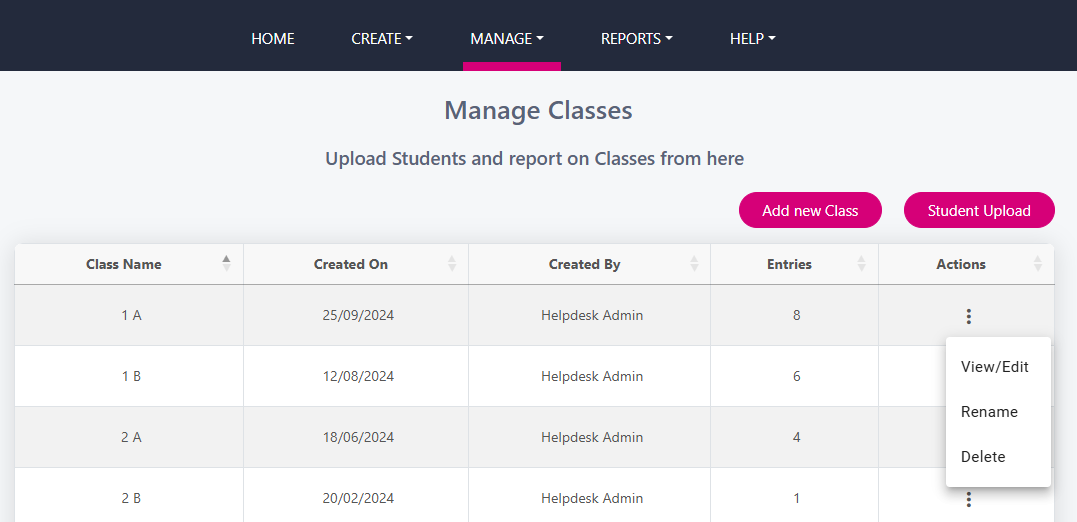Image resolution: width=1077 pixels, height=522 pixels.
Task: Click the date 12/08/2024
Action: (x=358, y=376)
